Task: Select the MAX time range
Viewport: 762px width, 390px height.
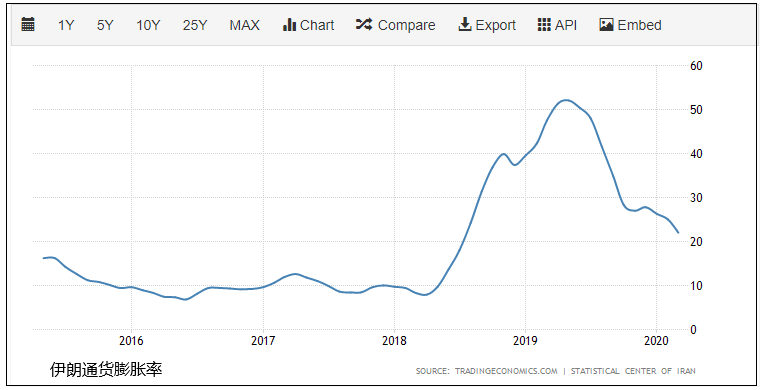Action: coord(244,25)
